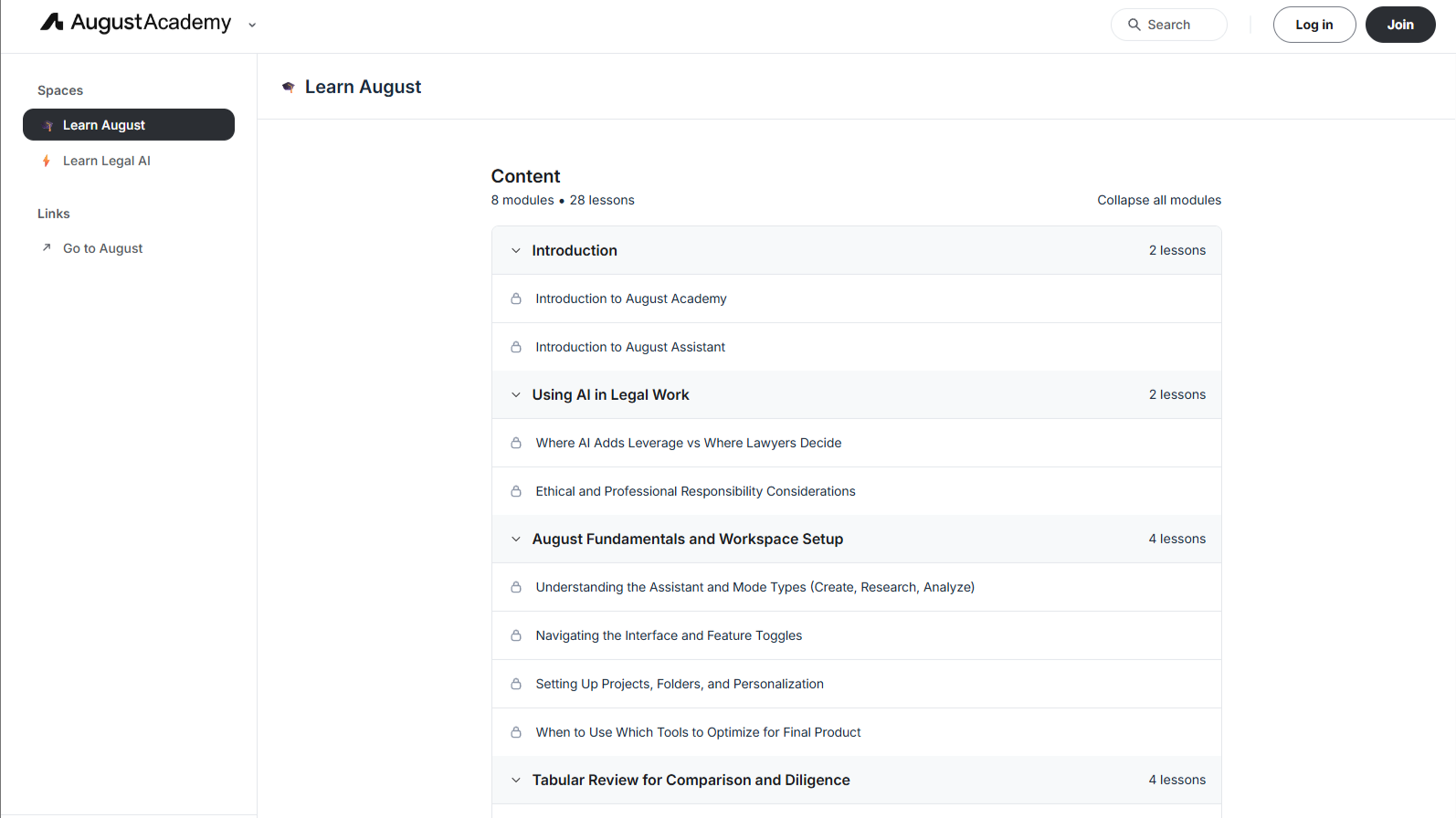Select Learn August space in sidebar
This screenshot has height=818, width=1456.
129,125
